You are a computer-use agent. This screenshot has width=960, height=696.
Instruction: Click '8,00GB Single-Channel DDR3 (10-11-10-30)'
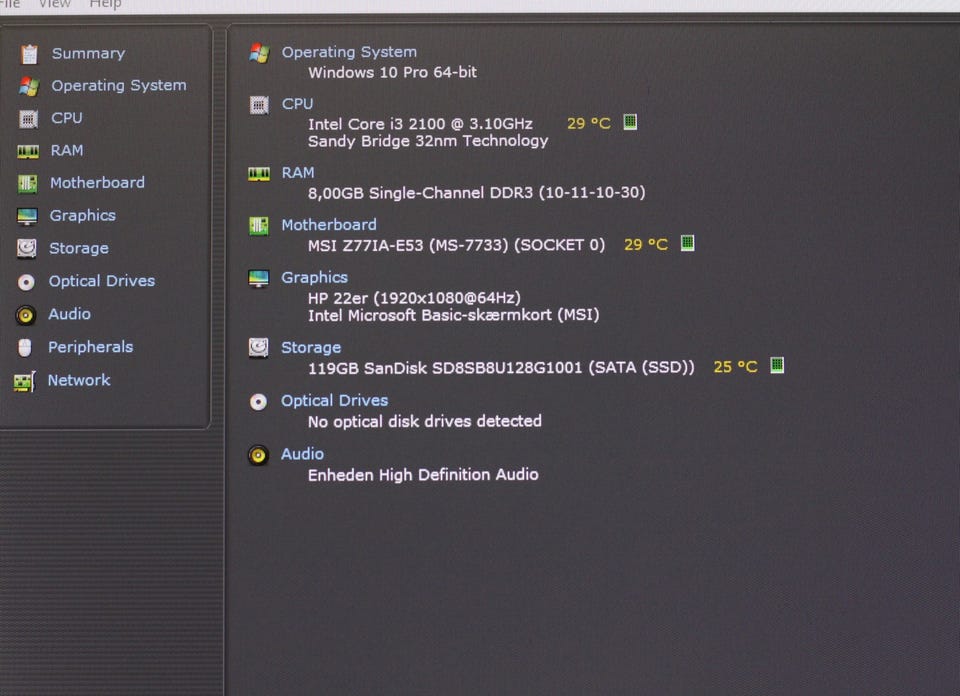click(476, 193)
